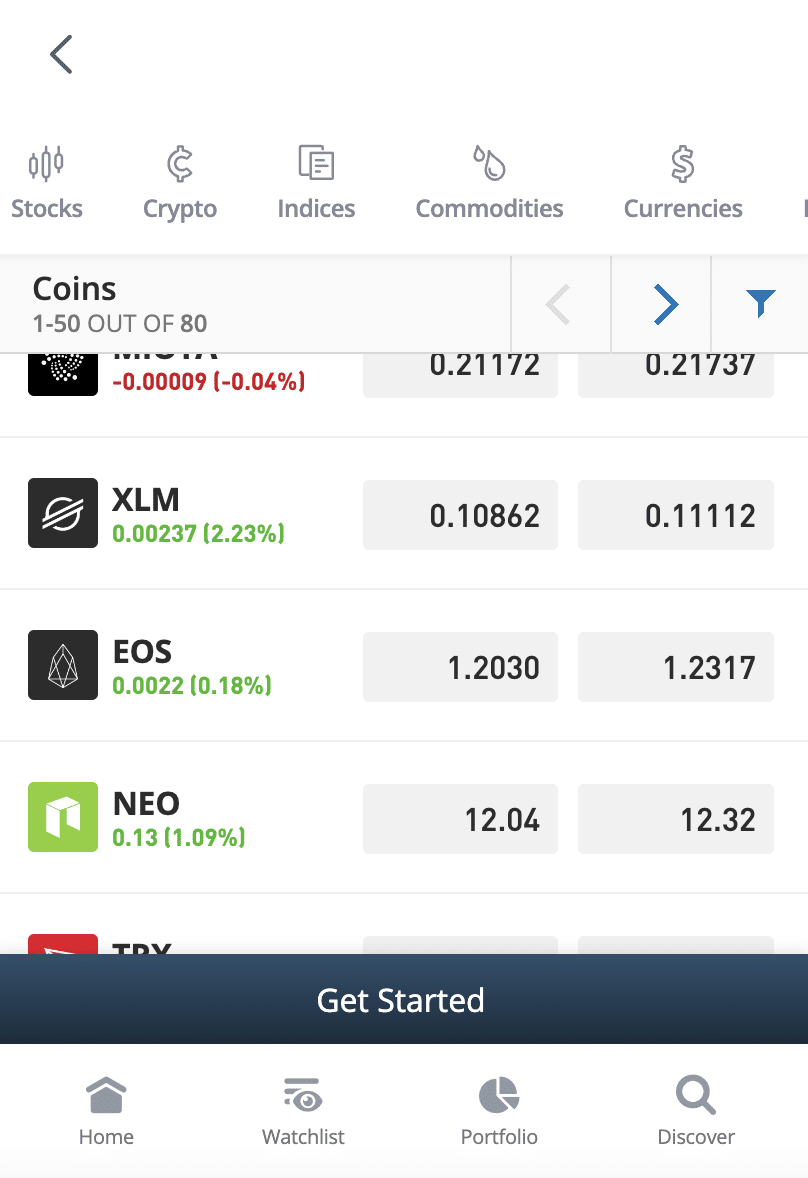Select NEO sell price 12.04
The height and width of the screenshot is (1178, 808).
click(x=460, y=819)
